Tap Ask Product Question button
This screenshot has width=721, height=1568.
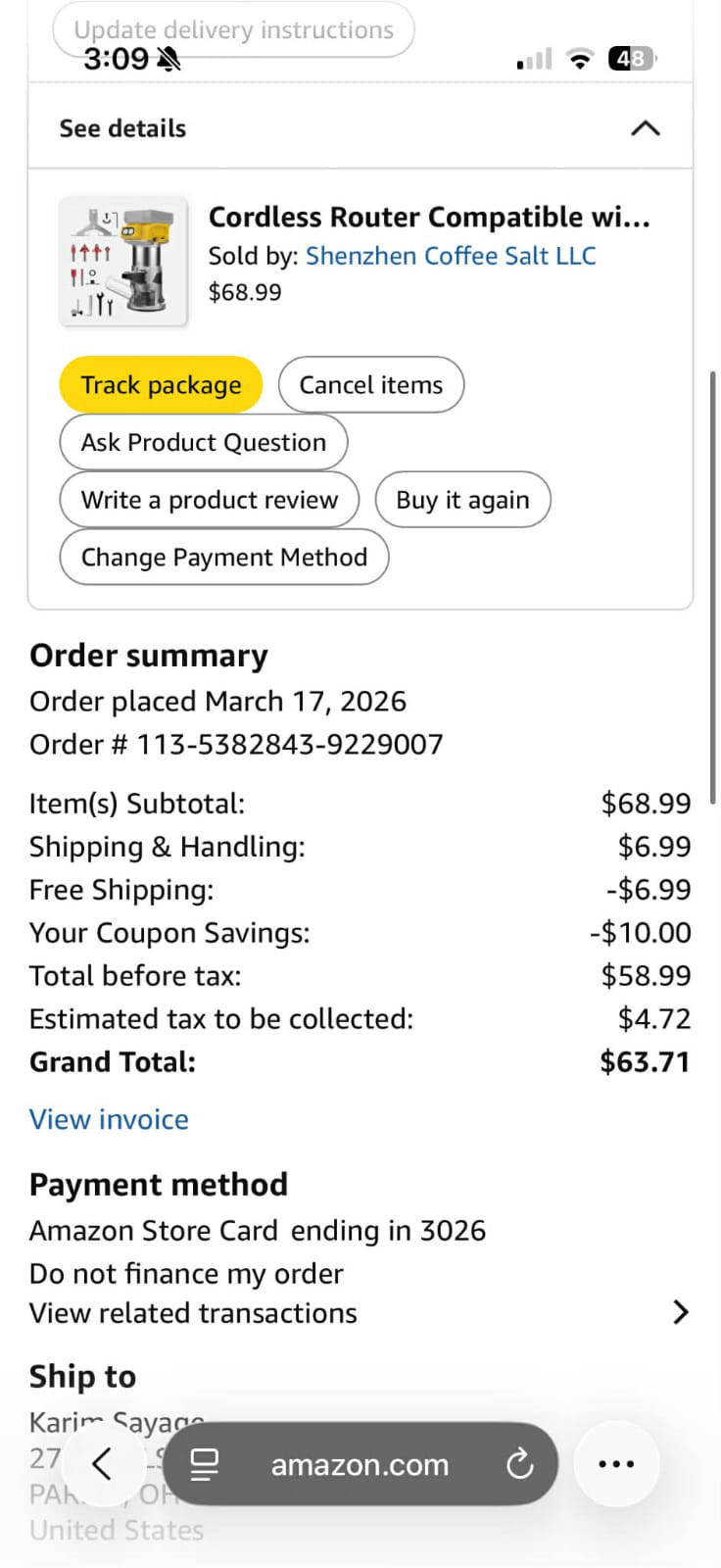204,443
